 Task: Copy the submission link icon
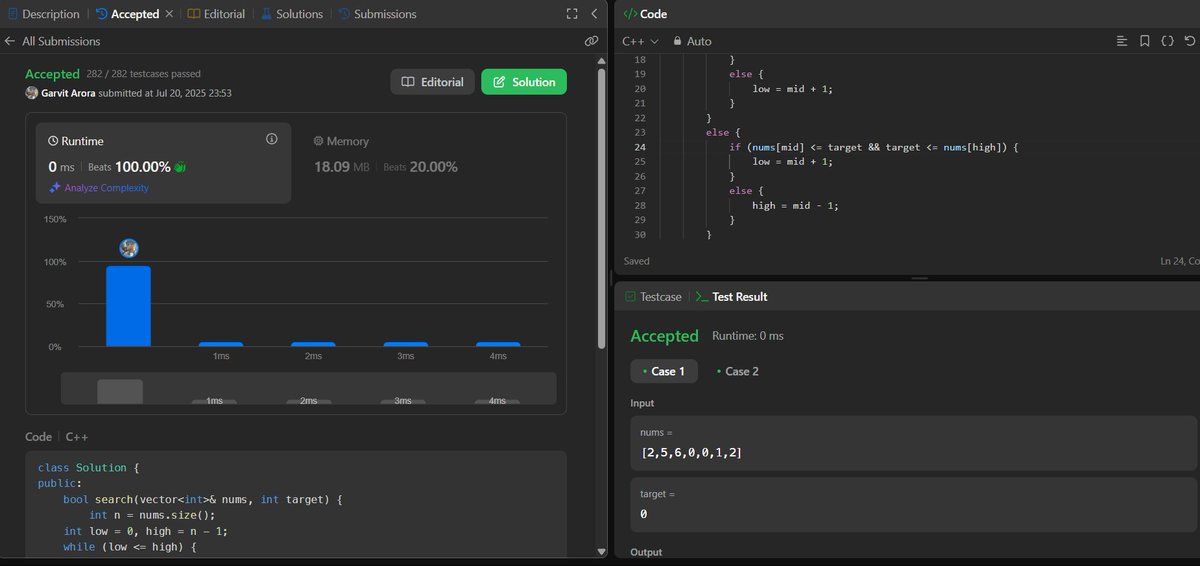click(x=591, y=42)
